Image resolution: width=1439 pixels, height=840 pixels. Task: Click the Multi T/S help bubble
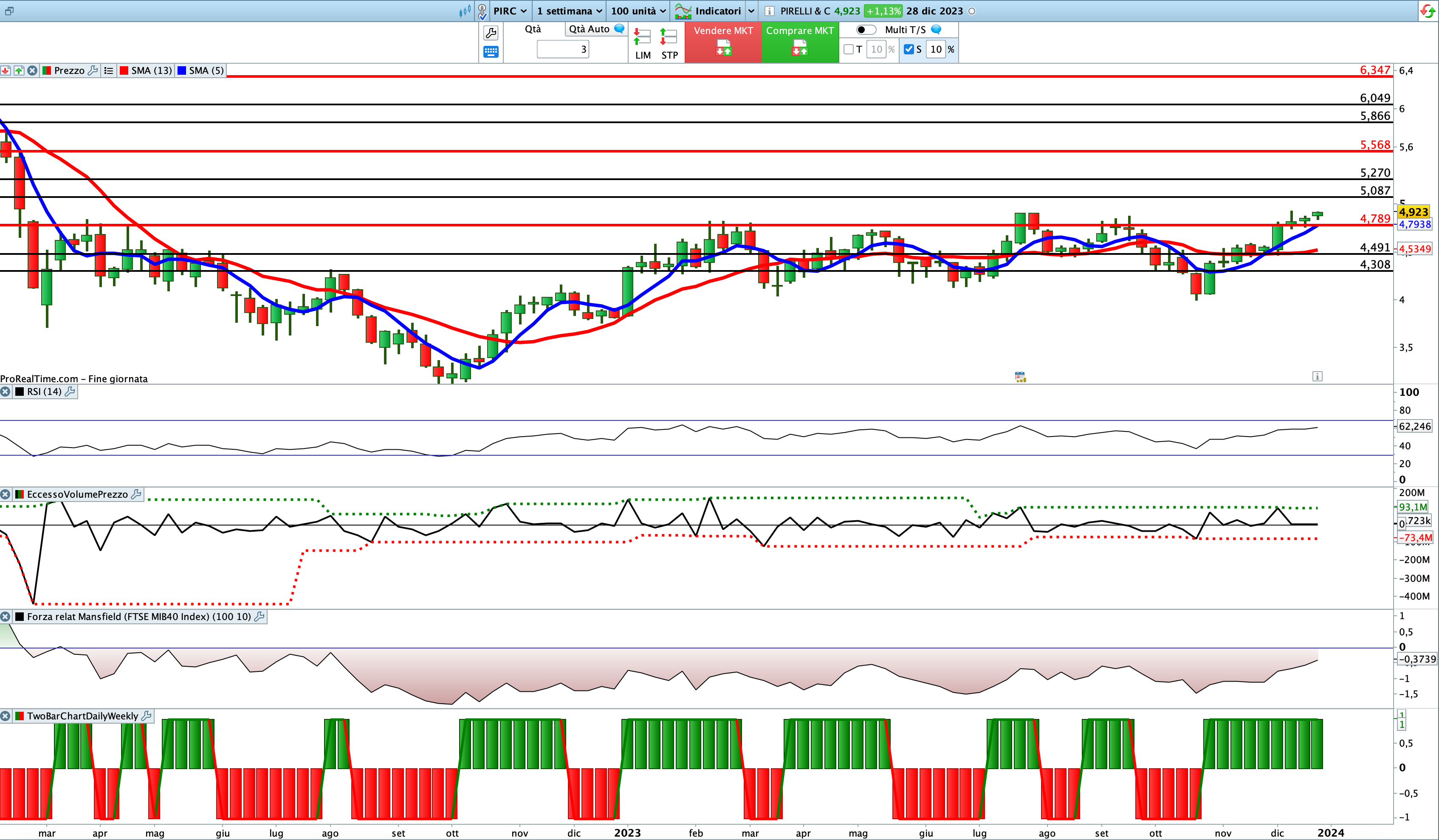coord(936,29)
